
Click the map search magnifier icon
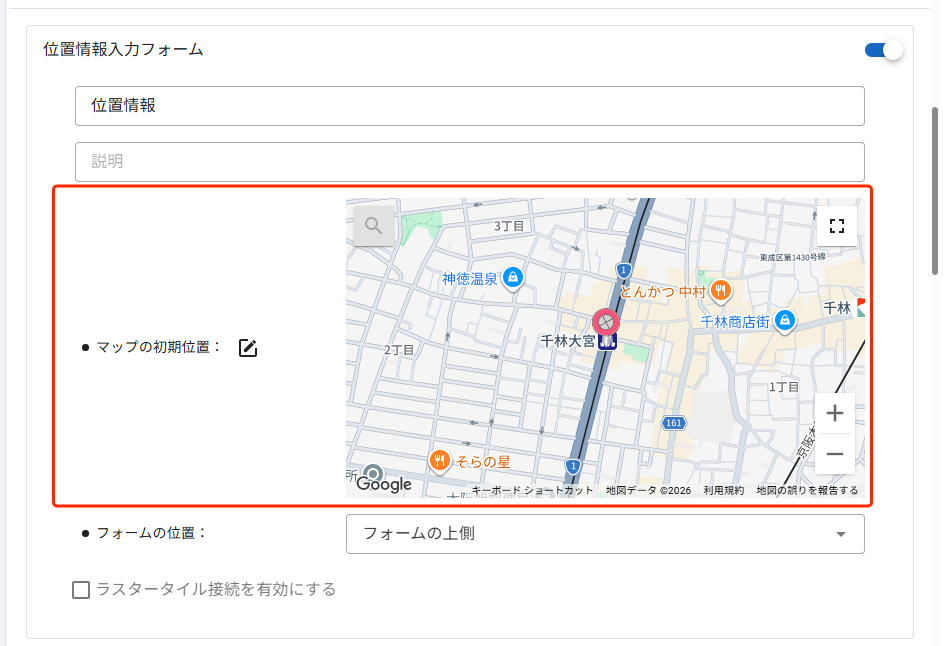tap(373, 226)
